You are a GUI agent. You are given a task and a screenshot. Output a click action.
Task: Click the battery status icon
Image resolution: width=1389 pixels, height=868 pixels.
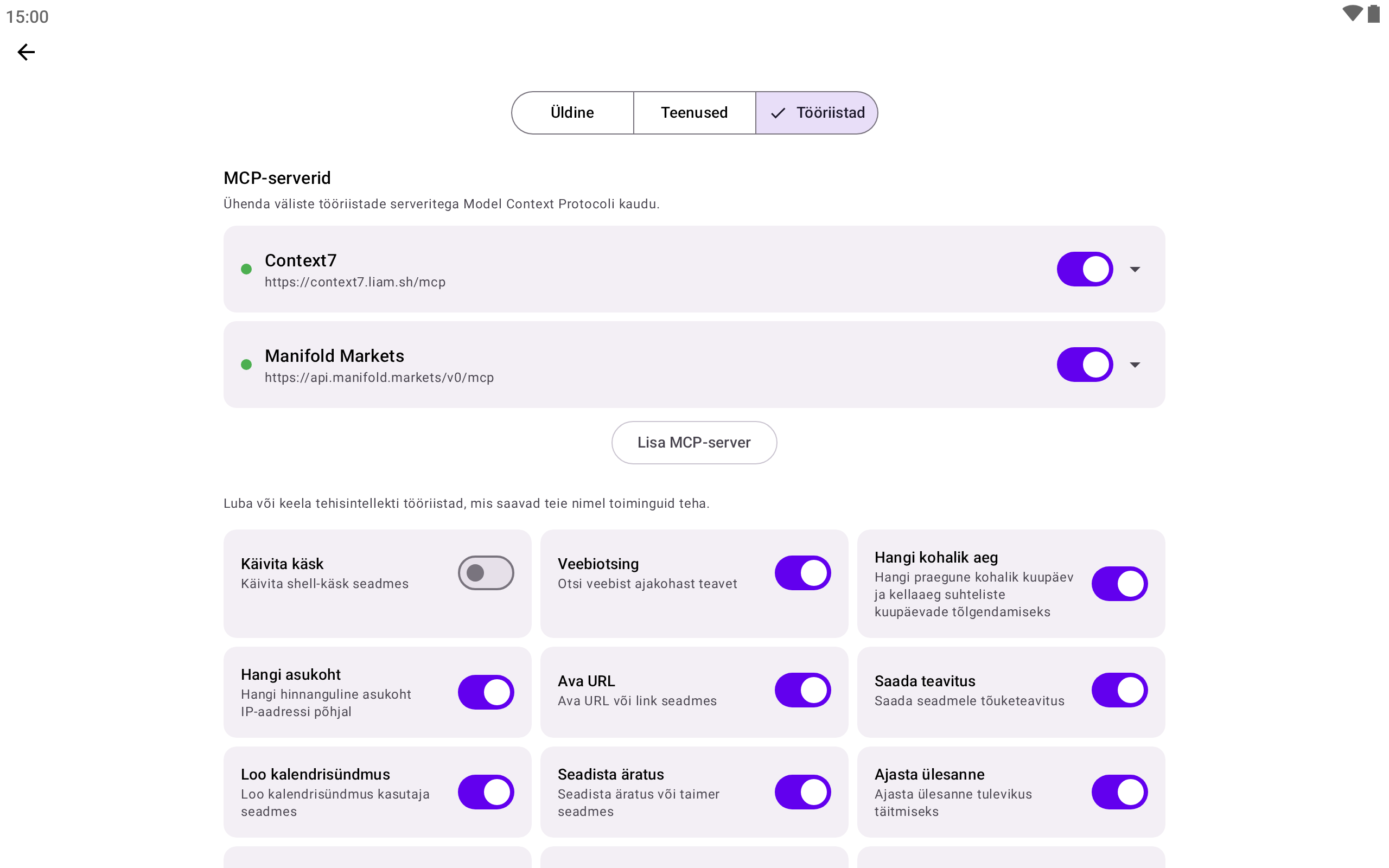[x=1373, y=14]
